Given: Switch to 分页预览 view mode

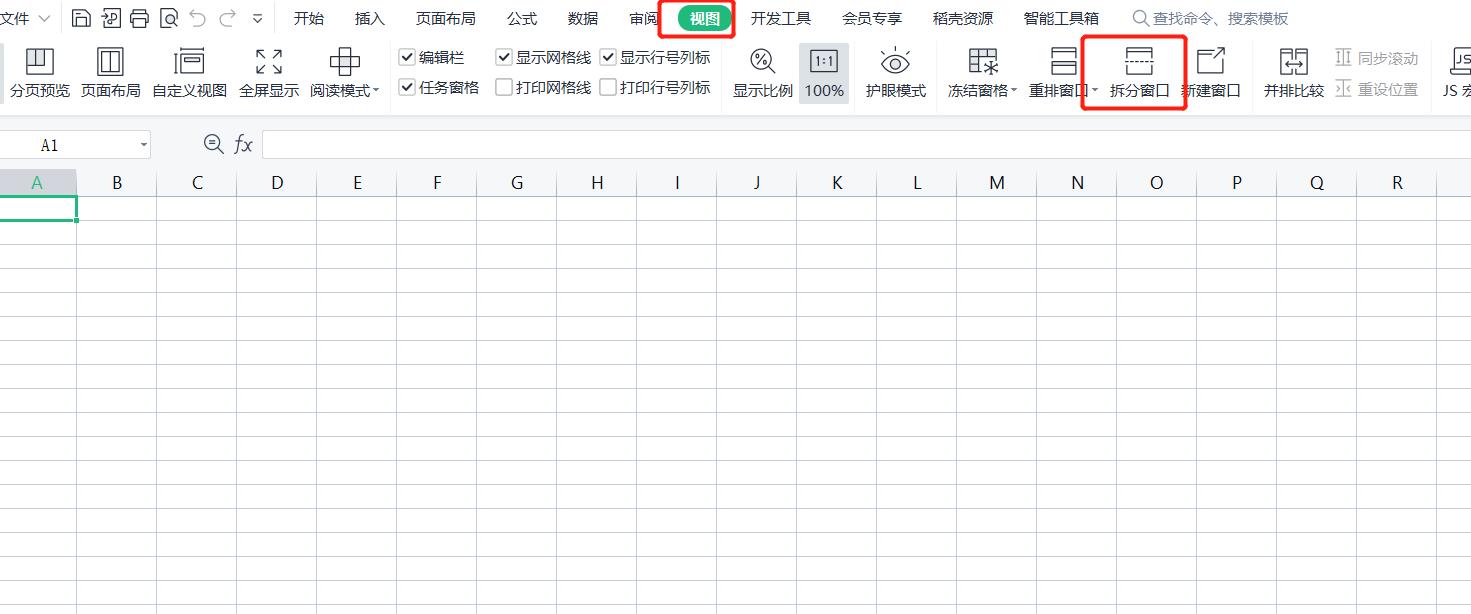Looking at the screenshot, I should pos(39,72).
